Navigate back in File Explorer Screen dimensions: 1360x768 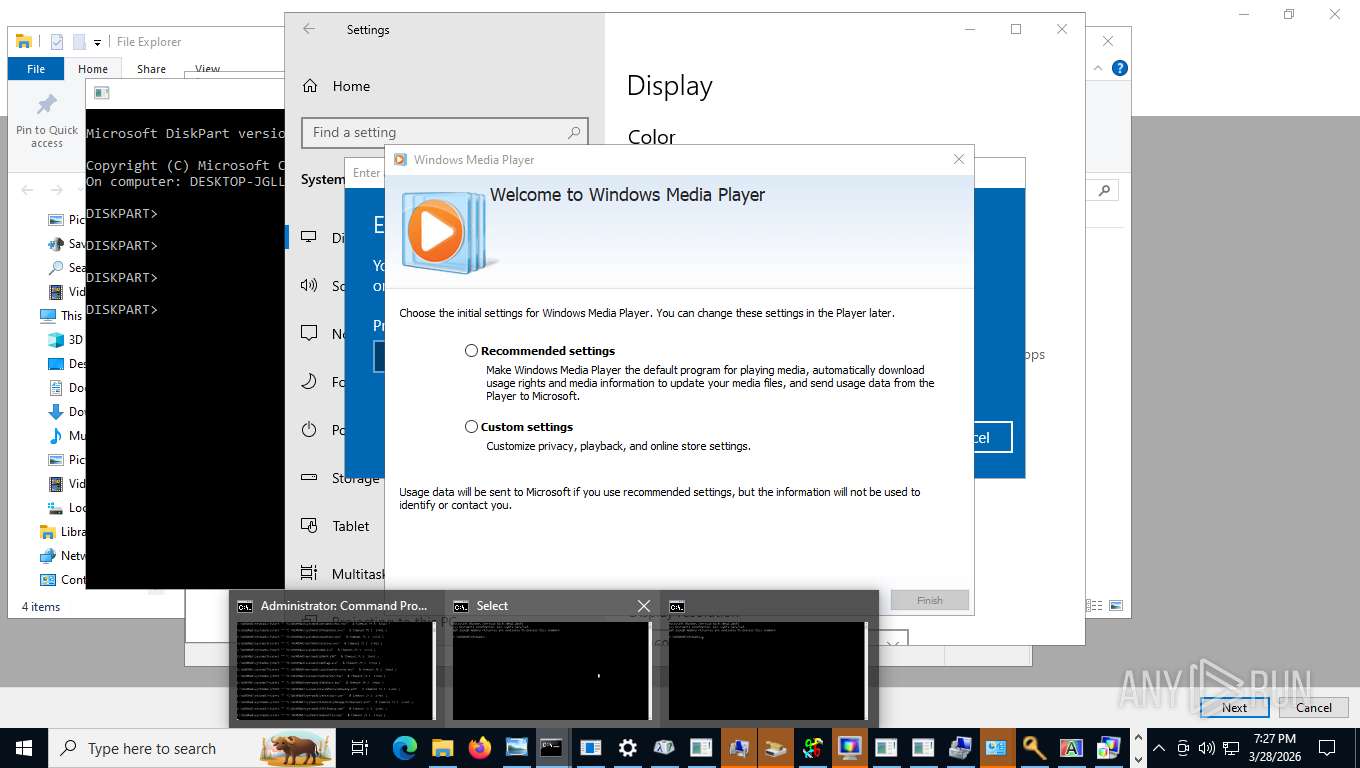click(28, 190)
